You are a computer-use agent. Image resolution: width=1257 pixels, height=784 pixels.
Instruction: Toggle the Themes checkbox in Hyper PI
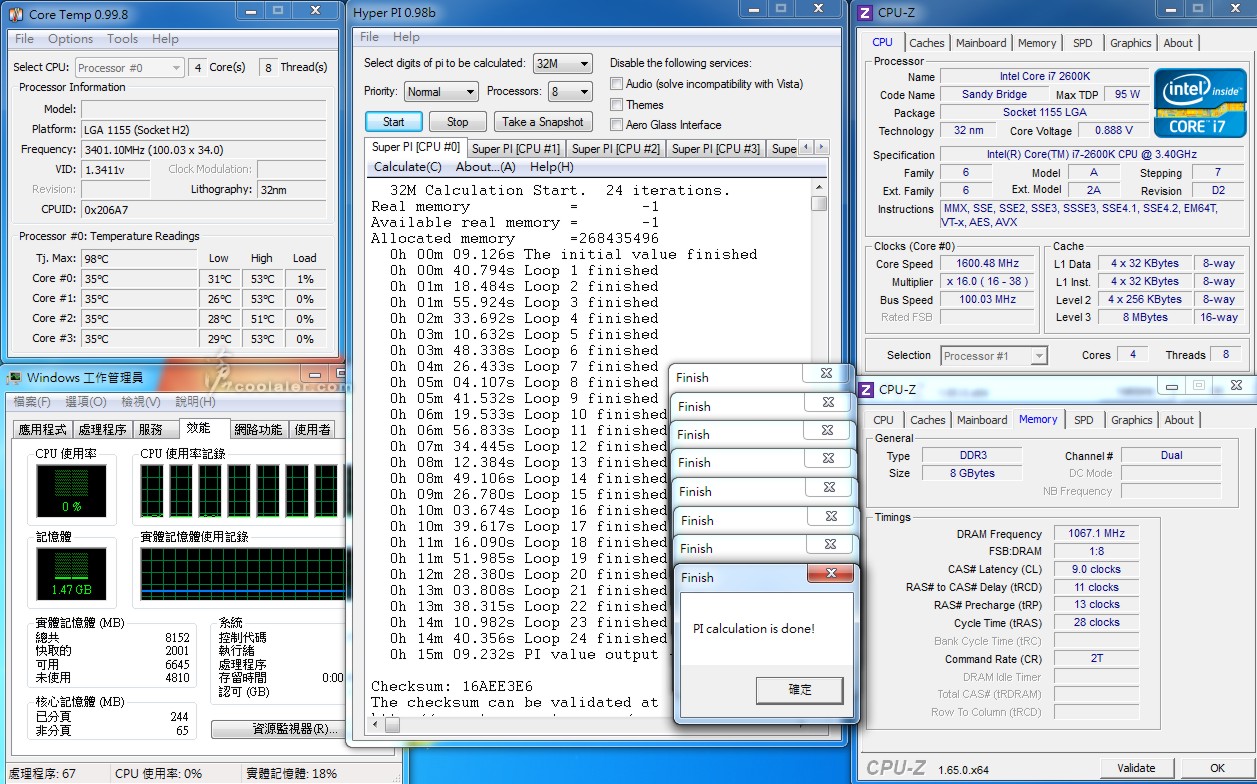617,104
